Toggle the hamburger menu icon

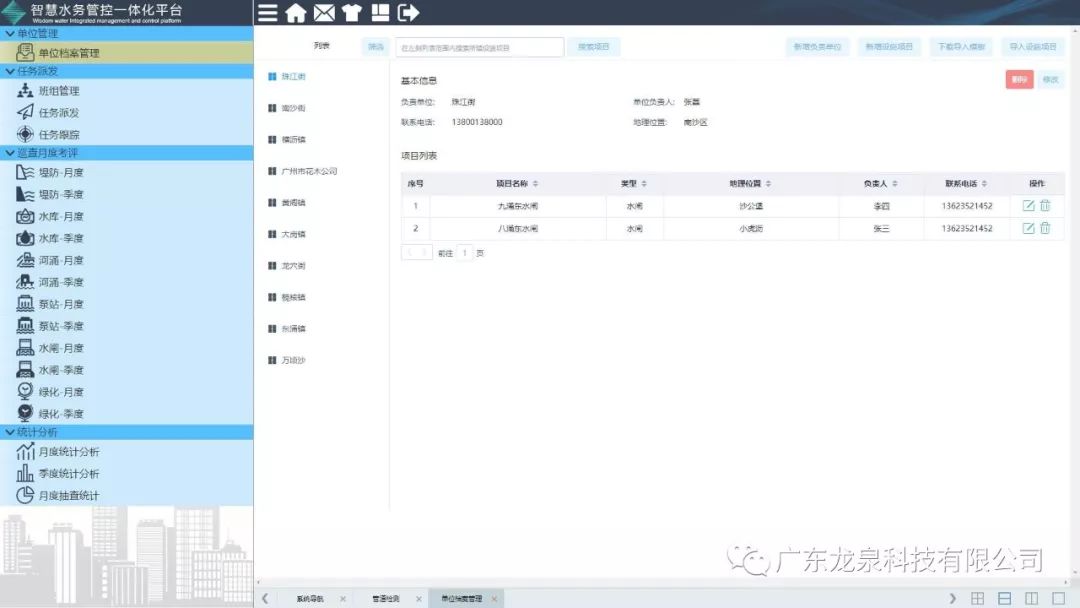pyautogui.click(x=268, y=13)
